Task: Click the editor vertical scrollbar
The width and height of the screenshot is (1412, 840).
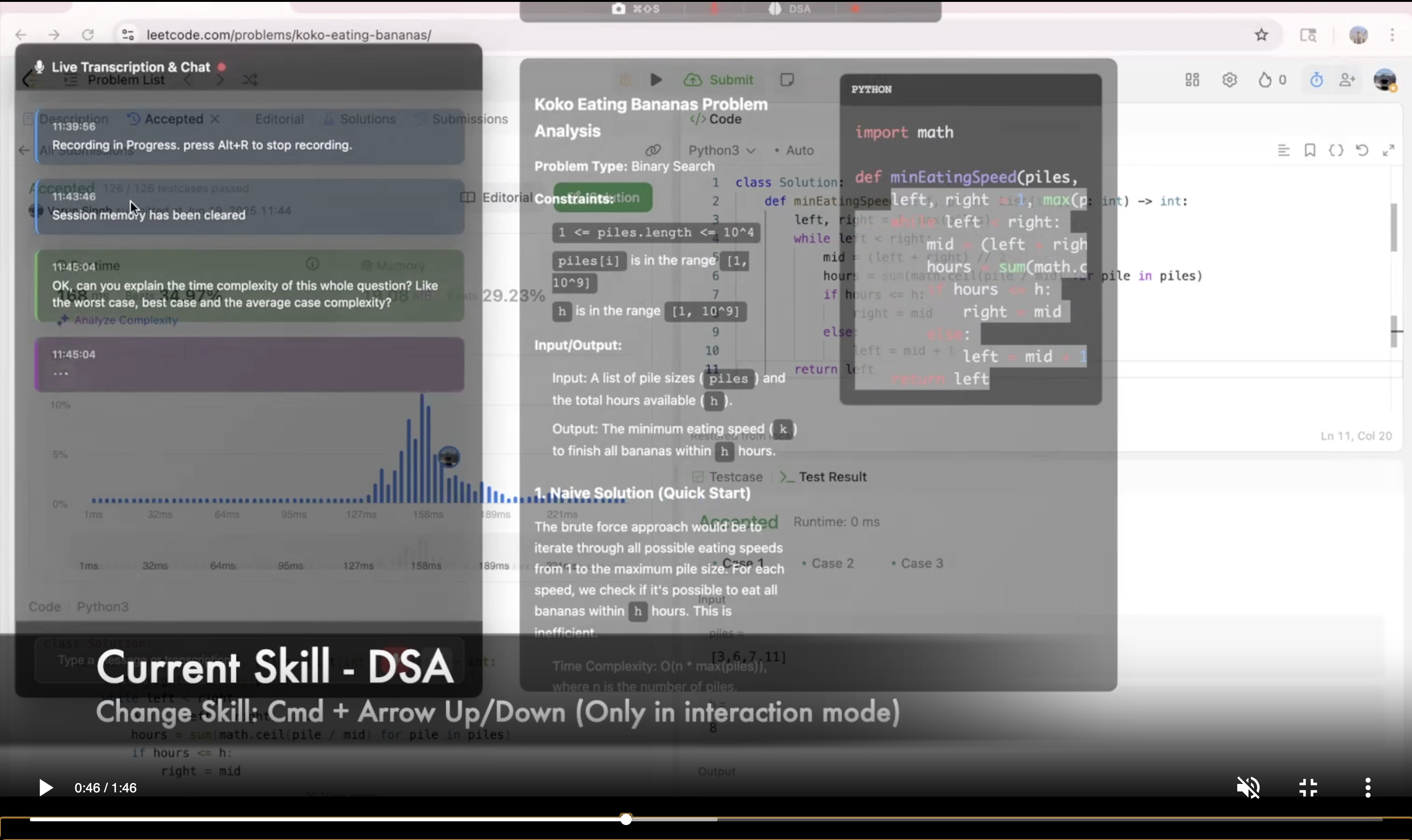Action: [x=1393, y=227]
